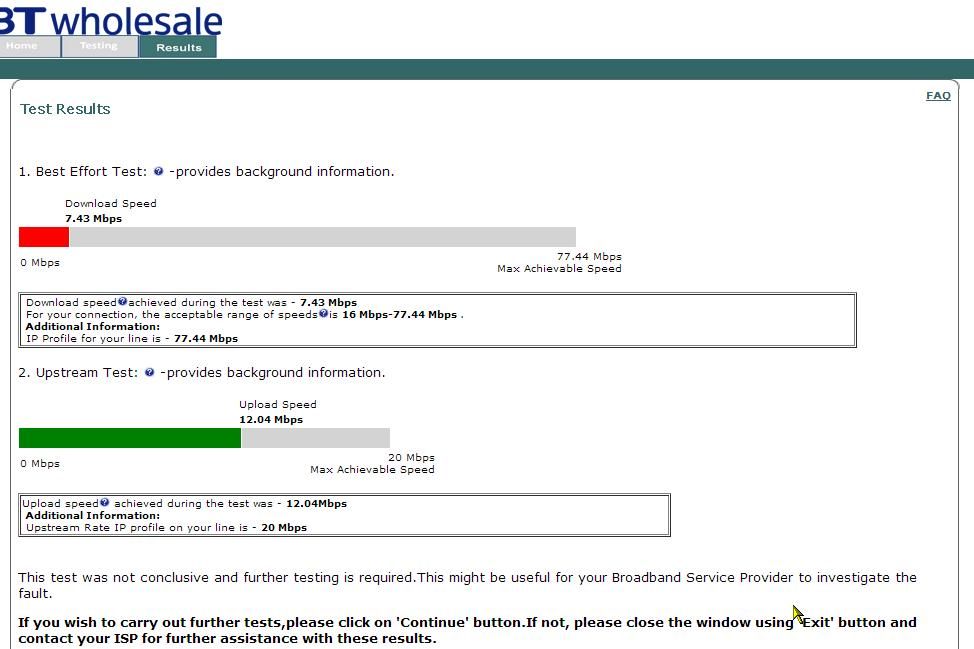
Task: Open the Best Effort Test help icon
Action: tap(158, 171)
